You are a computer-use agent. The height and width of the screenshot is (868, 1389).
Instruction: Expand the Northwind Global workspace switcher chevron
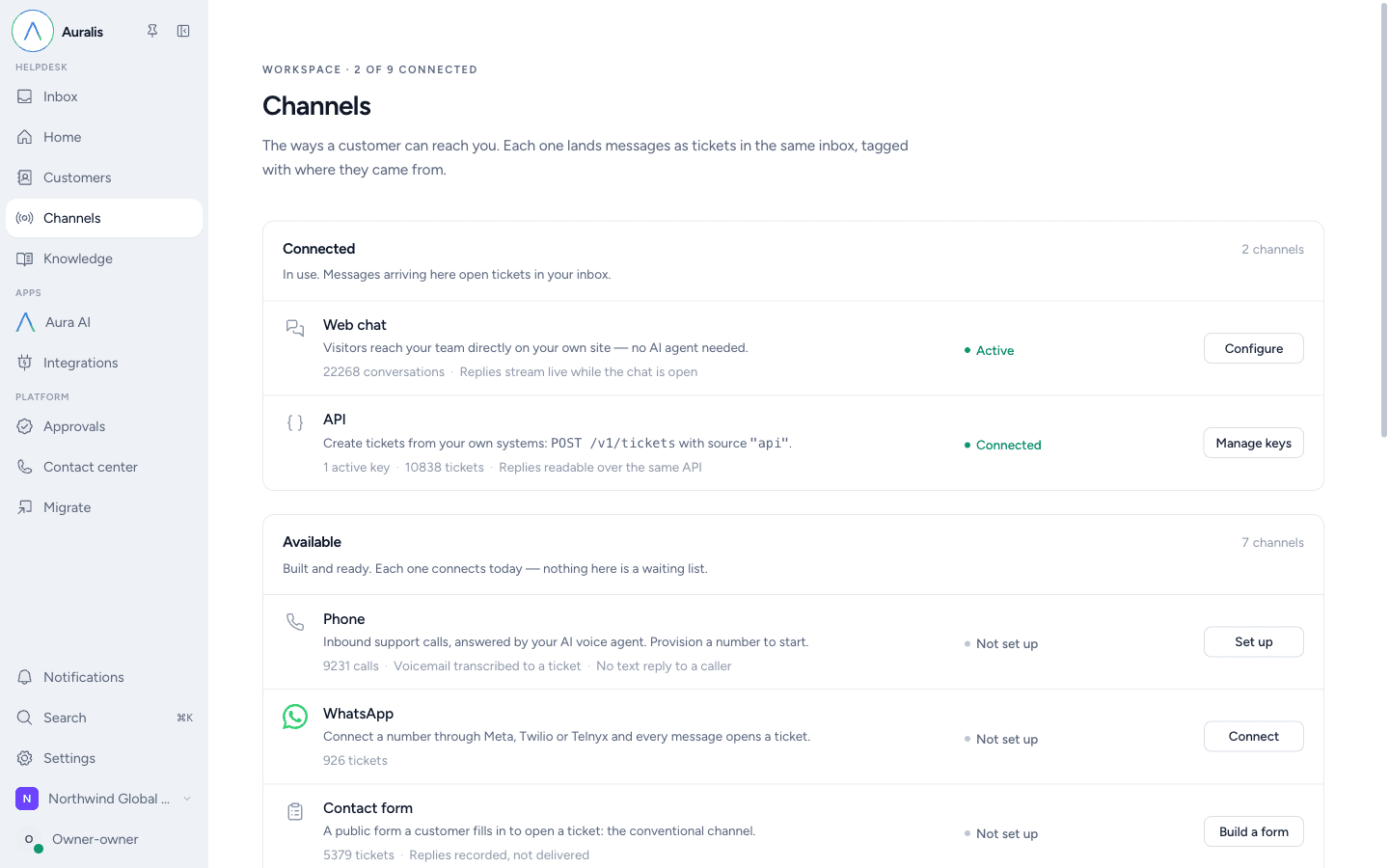point(187,799)
